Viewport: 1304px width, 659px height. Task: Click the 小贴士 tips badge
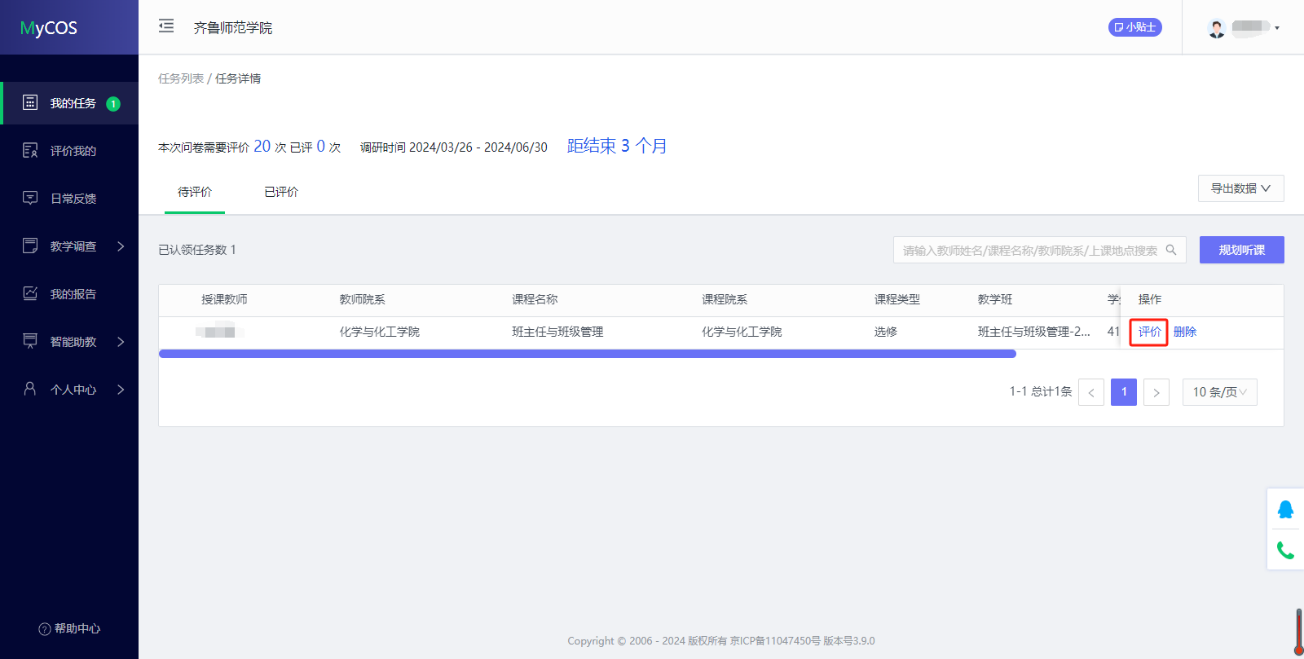pos(1134,28)
